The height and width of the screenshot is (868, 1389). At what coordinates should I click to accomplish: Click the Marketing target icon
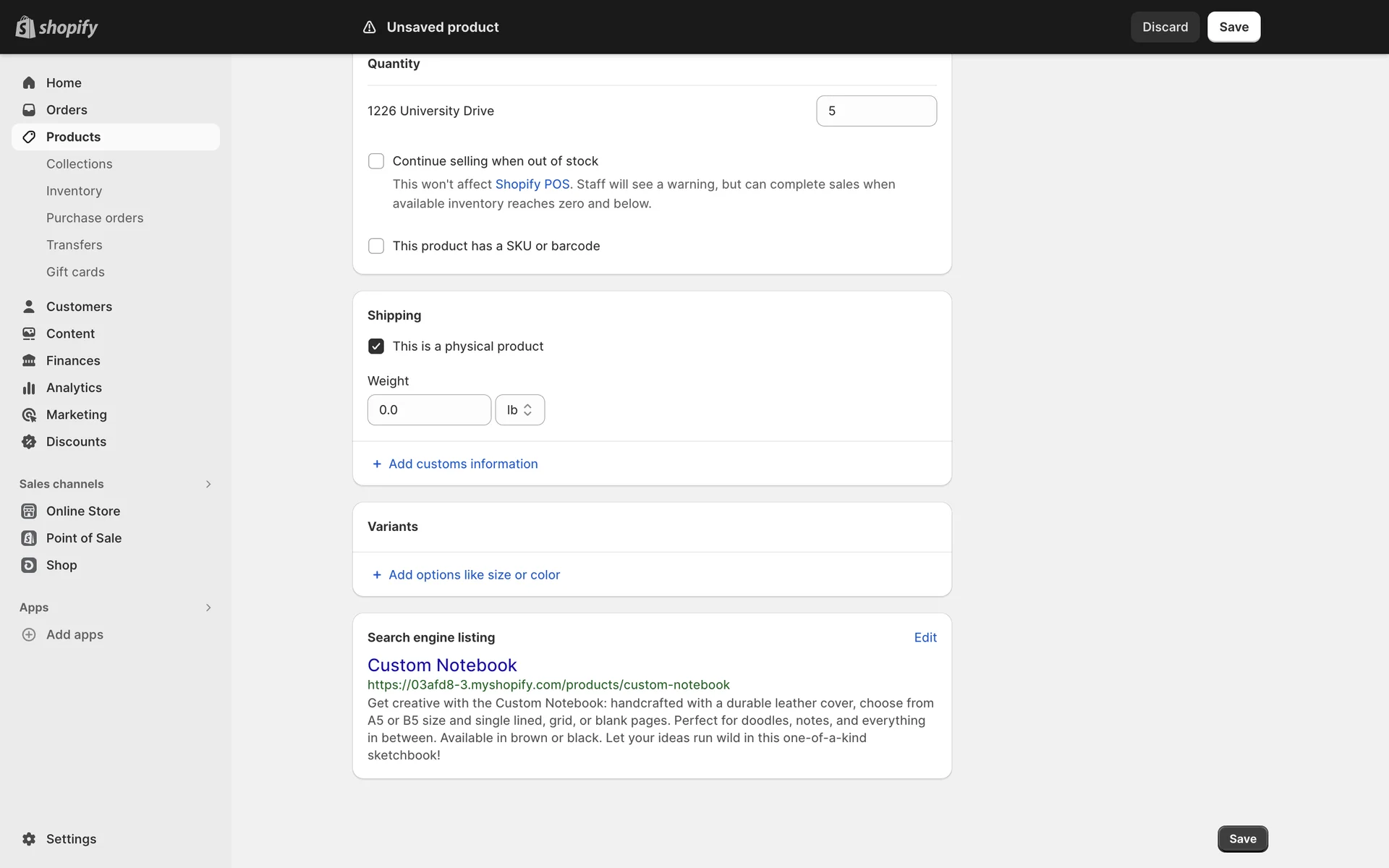[29, 415]
